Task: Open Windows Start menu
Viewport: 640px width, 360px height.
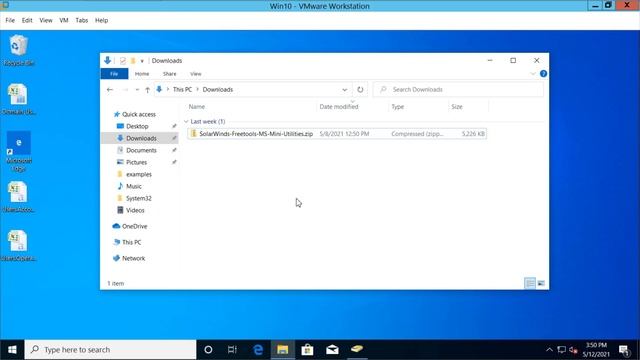Action: tap(12, 350)
